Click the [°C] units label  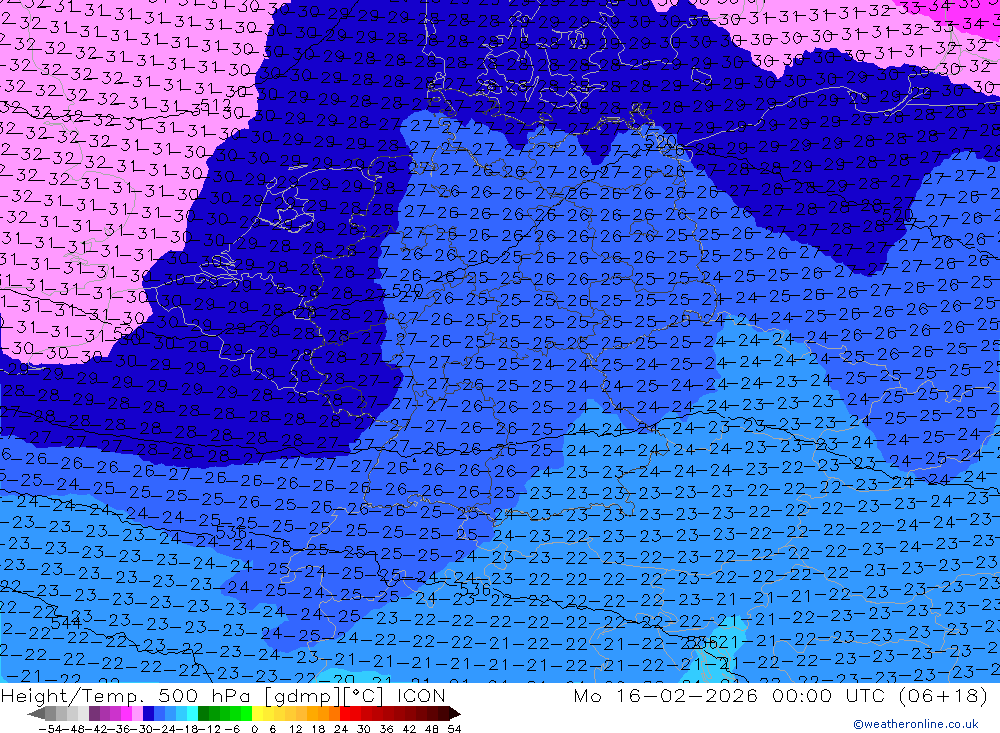point(362,695)
